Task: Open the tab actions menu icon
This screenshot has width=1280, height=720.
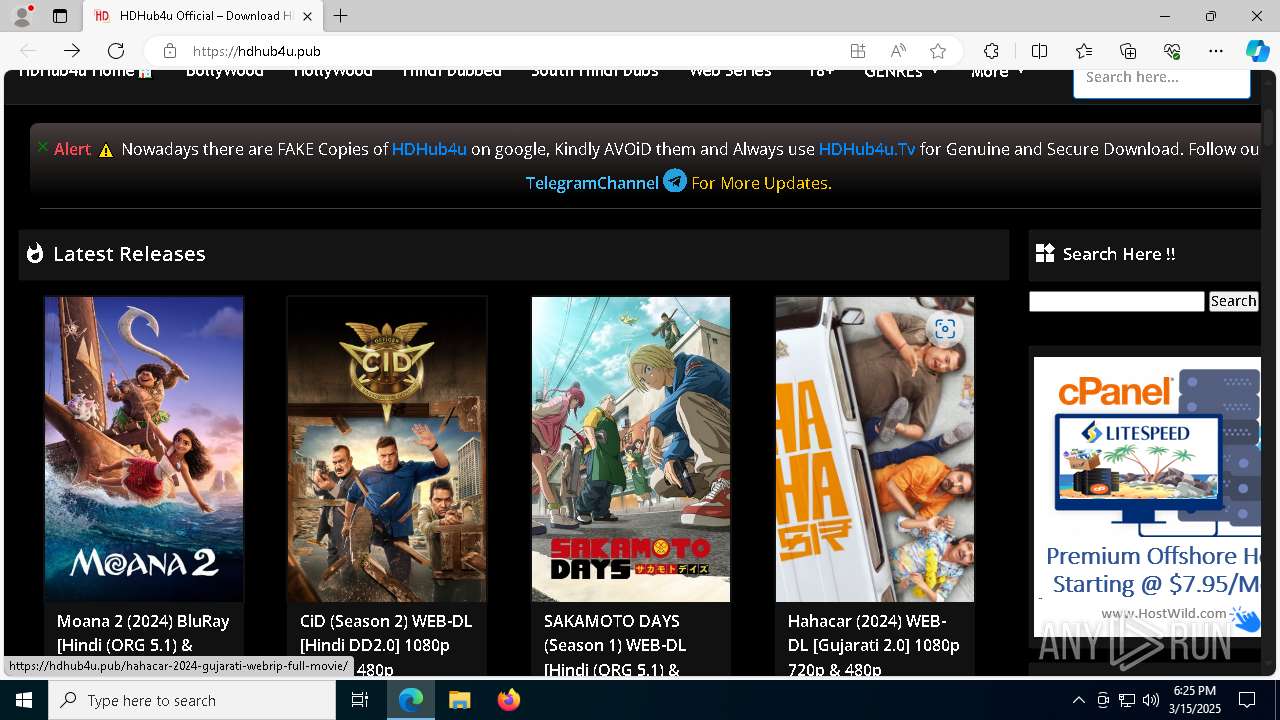Action: click(x=60, y=16)
